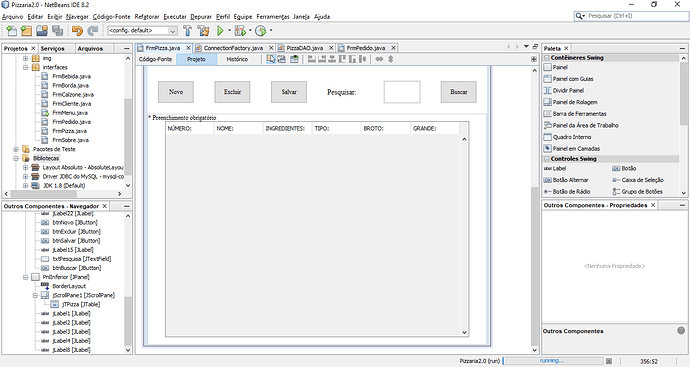
Task: Select the Preview Design icon in editor toolbar
Action: (294, 59)
